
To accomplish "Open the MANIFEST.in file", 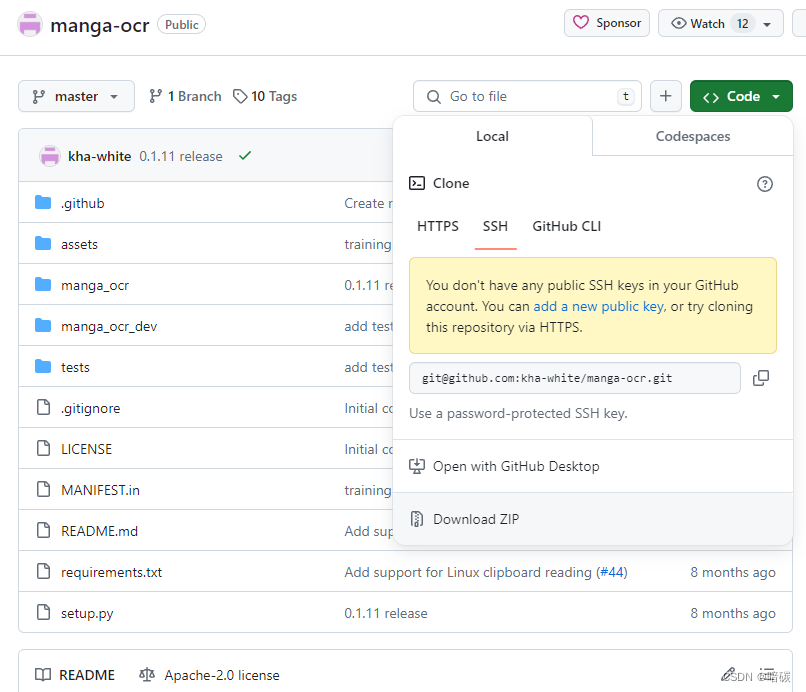I will (100, 490).
